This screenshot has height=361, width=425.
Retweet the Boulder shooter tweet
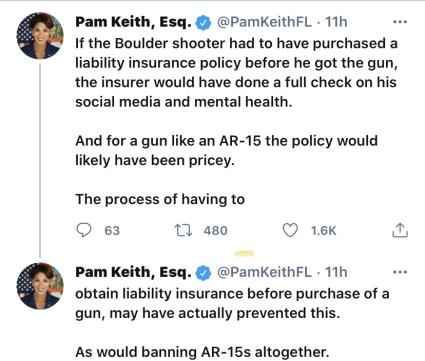pyautogui.click(x=183, y=230)
